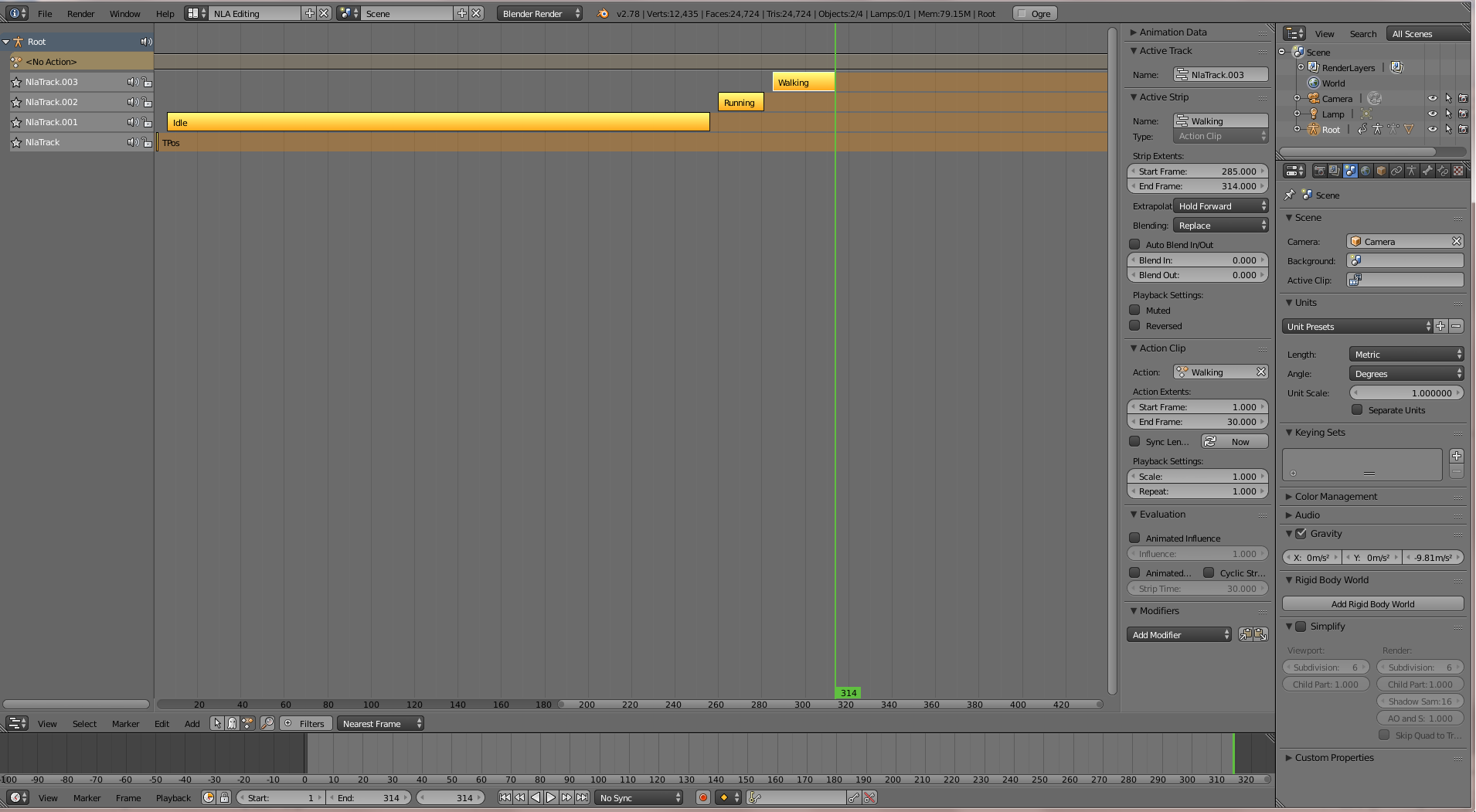
Task: Mute NlaTrack.003 with its speaker icon
Action: click(x=132, y=82)
